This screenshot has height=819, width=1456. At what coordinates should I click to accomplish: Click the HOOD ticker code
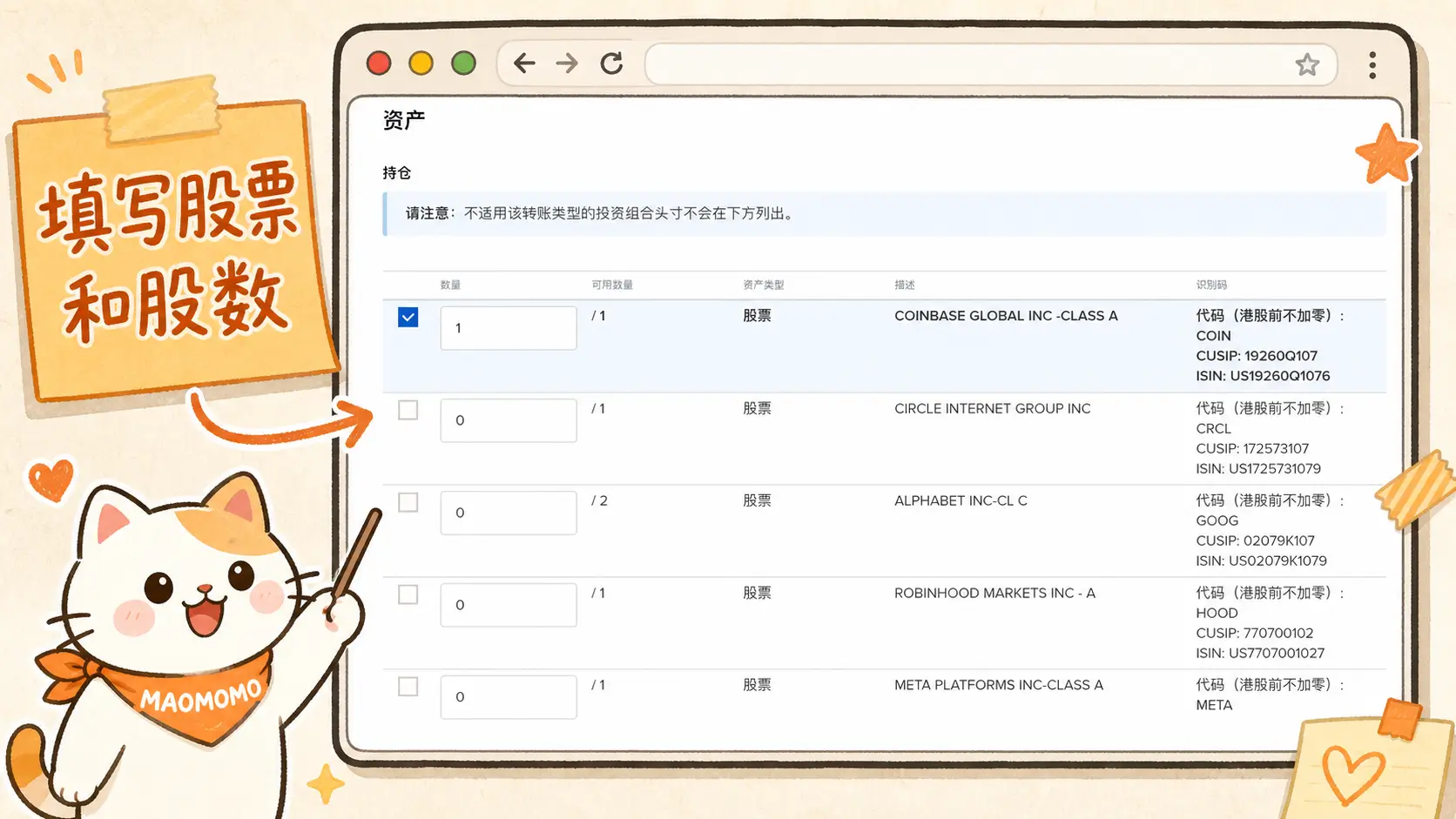point(1217,613)
